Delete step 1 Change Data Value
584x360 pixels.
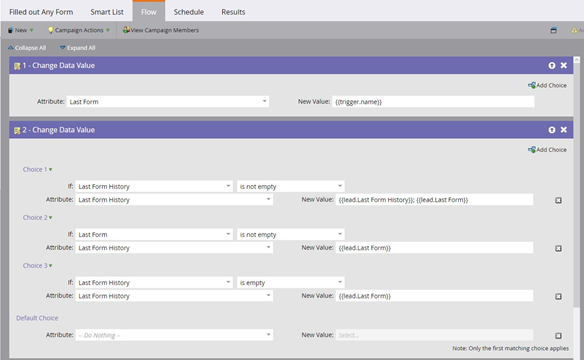point(564,66)
